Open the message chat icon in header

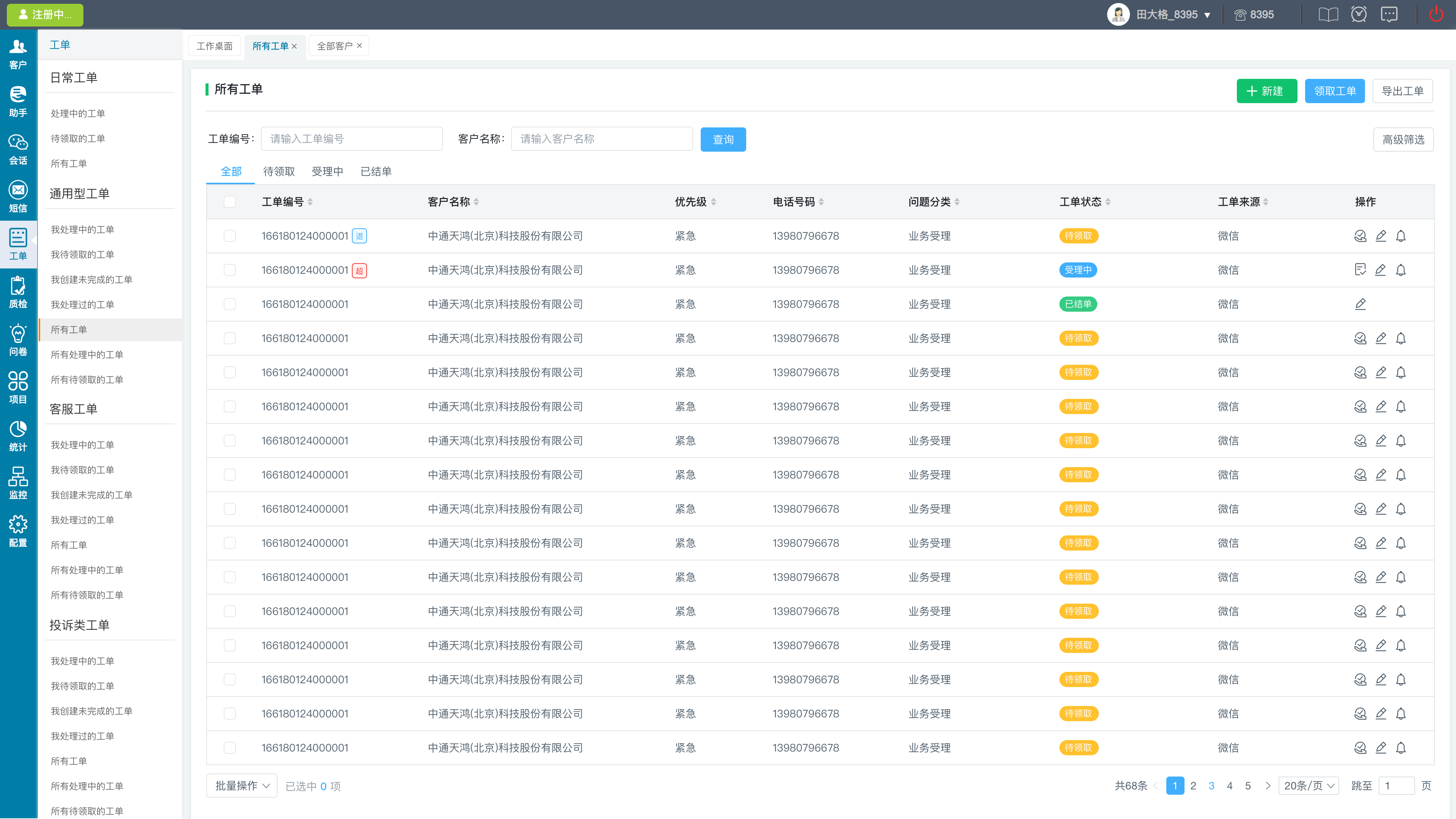pos(1389,15)
